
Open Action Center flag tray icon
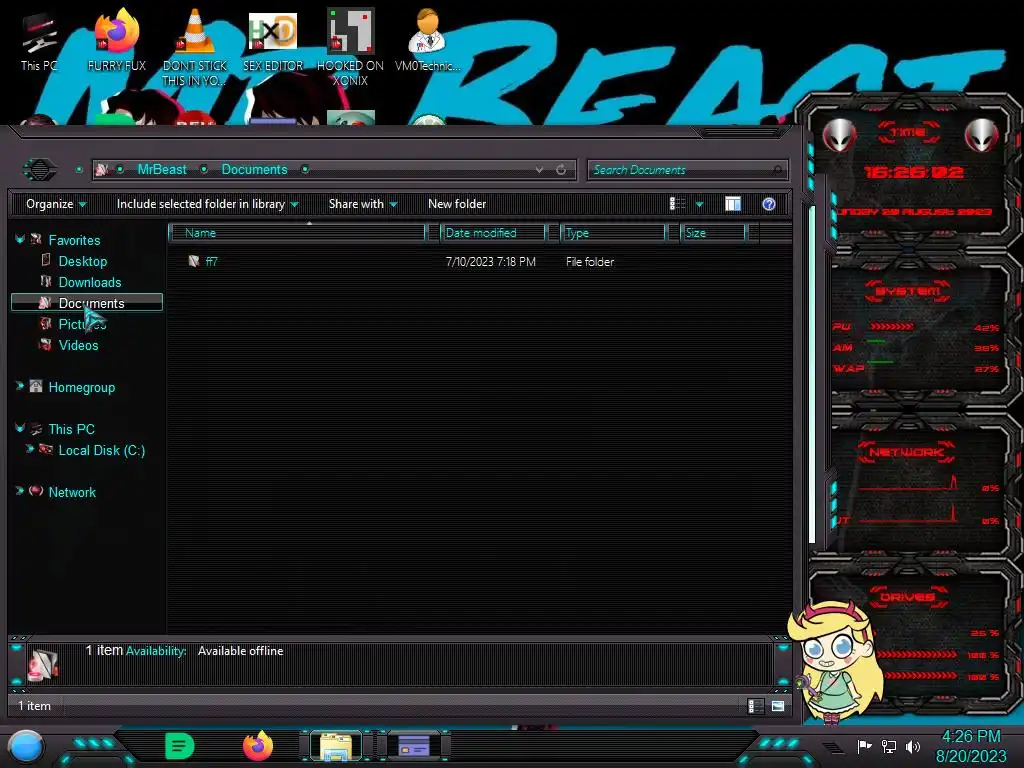864,746
